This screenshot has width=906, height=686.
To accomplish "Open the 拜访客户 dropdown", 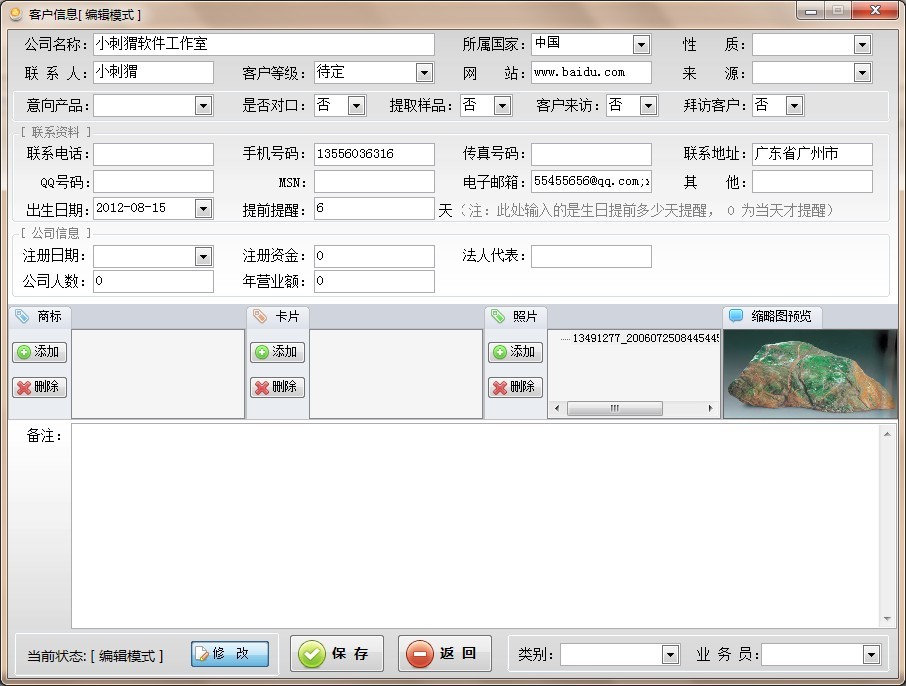I will (x=794, y=106).
